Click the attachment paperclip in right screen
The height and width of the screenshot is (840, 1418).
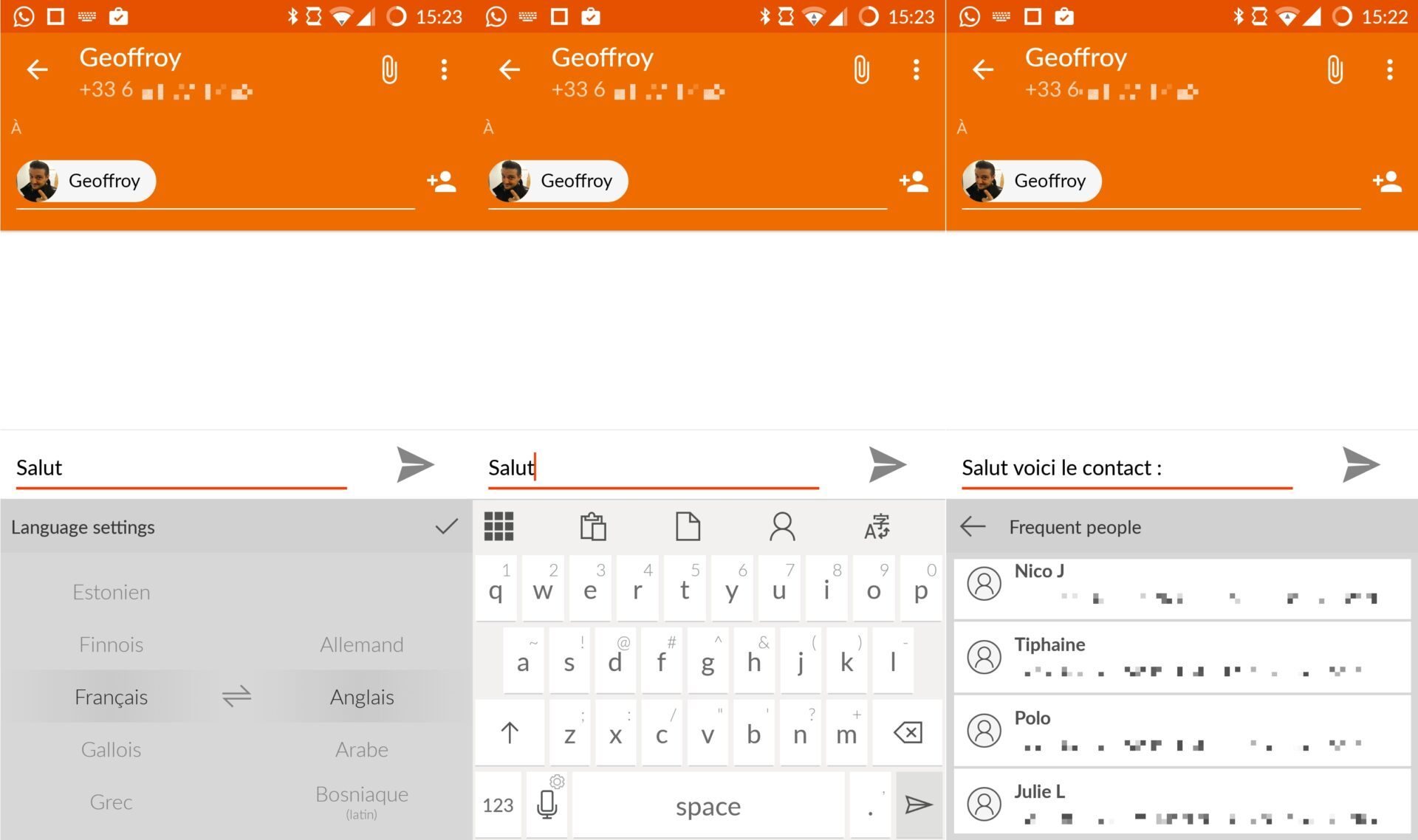[1335, 70]
